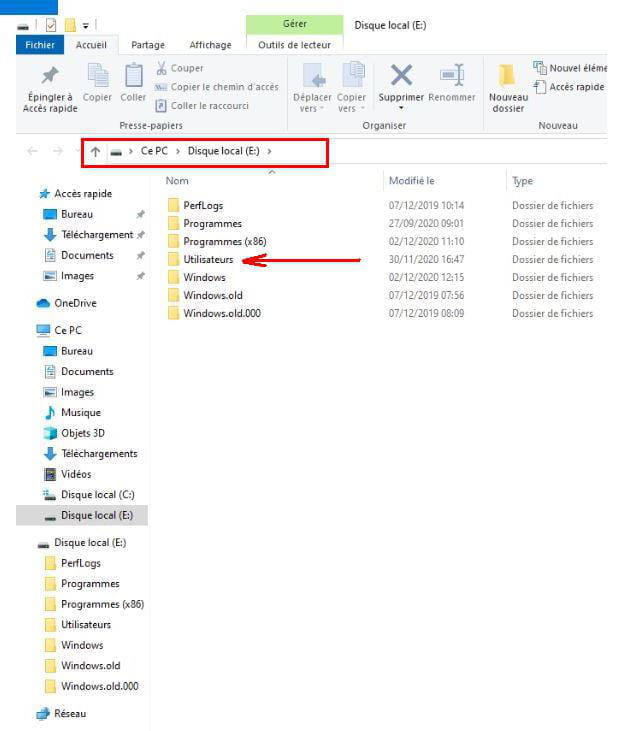Open the Supprimer dropdown arrow

pos(401,109)
